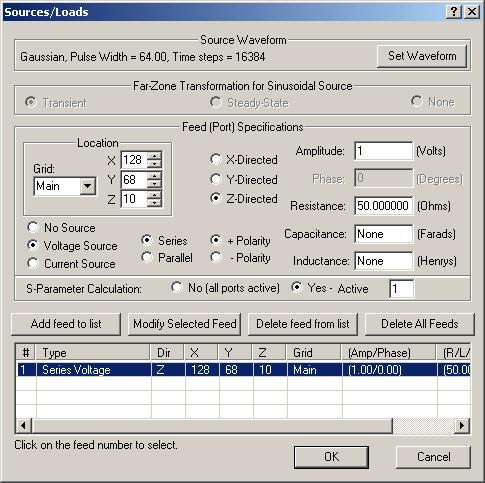Decrement the Z location spinner down
485x483 pixels.
[x=154, y=203]
